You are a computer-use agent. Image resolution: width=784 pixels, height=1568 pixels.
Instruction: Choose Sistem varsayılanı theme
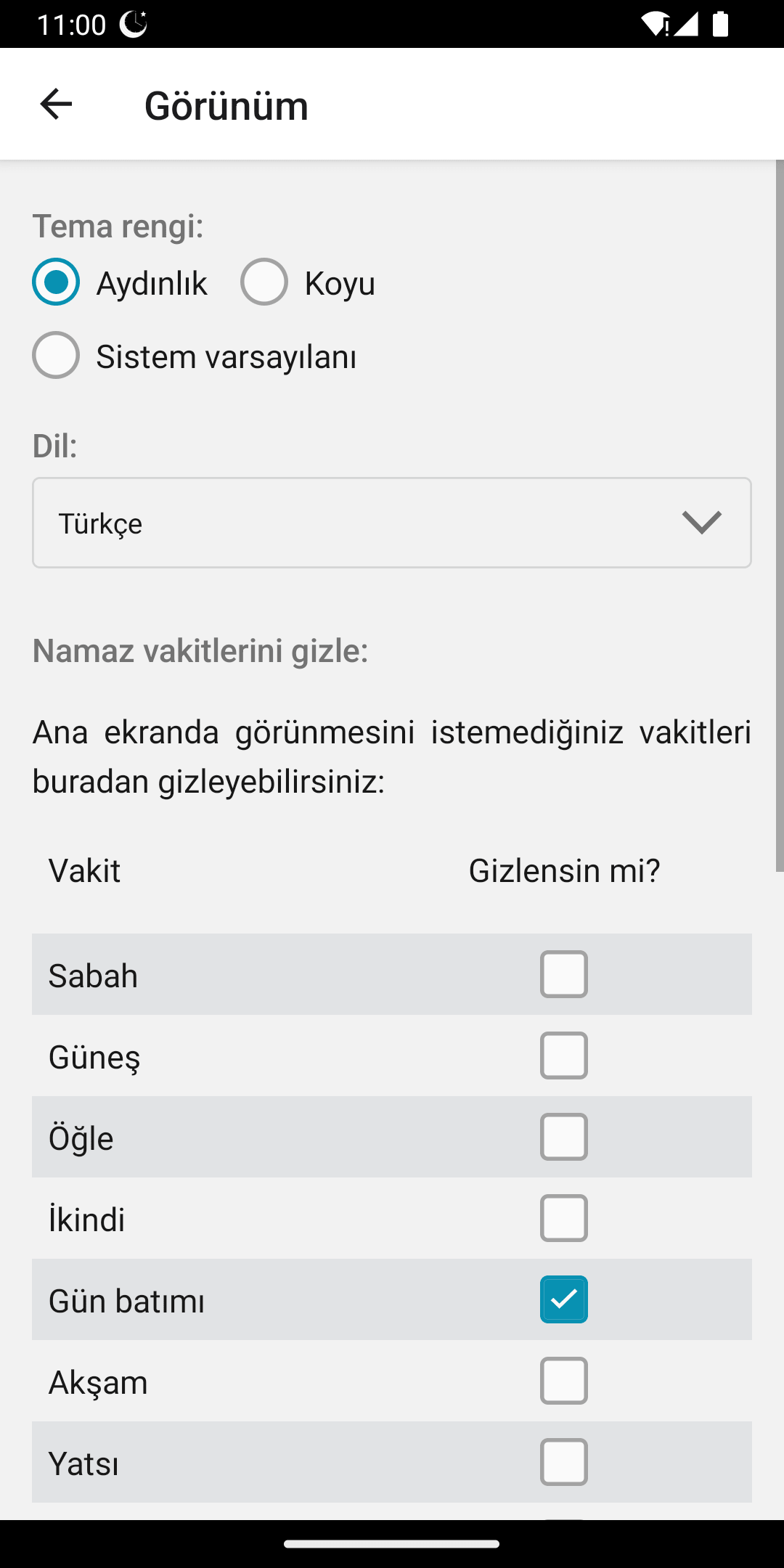[56, 355]
